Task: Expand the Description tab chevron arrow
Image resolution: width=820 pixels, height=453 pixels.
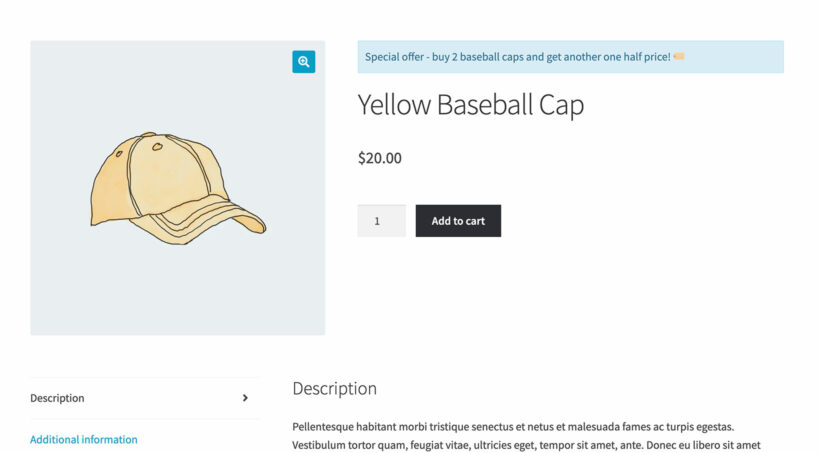Action: pos(245,398)
